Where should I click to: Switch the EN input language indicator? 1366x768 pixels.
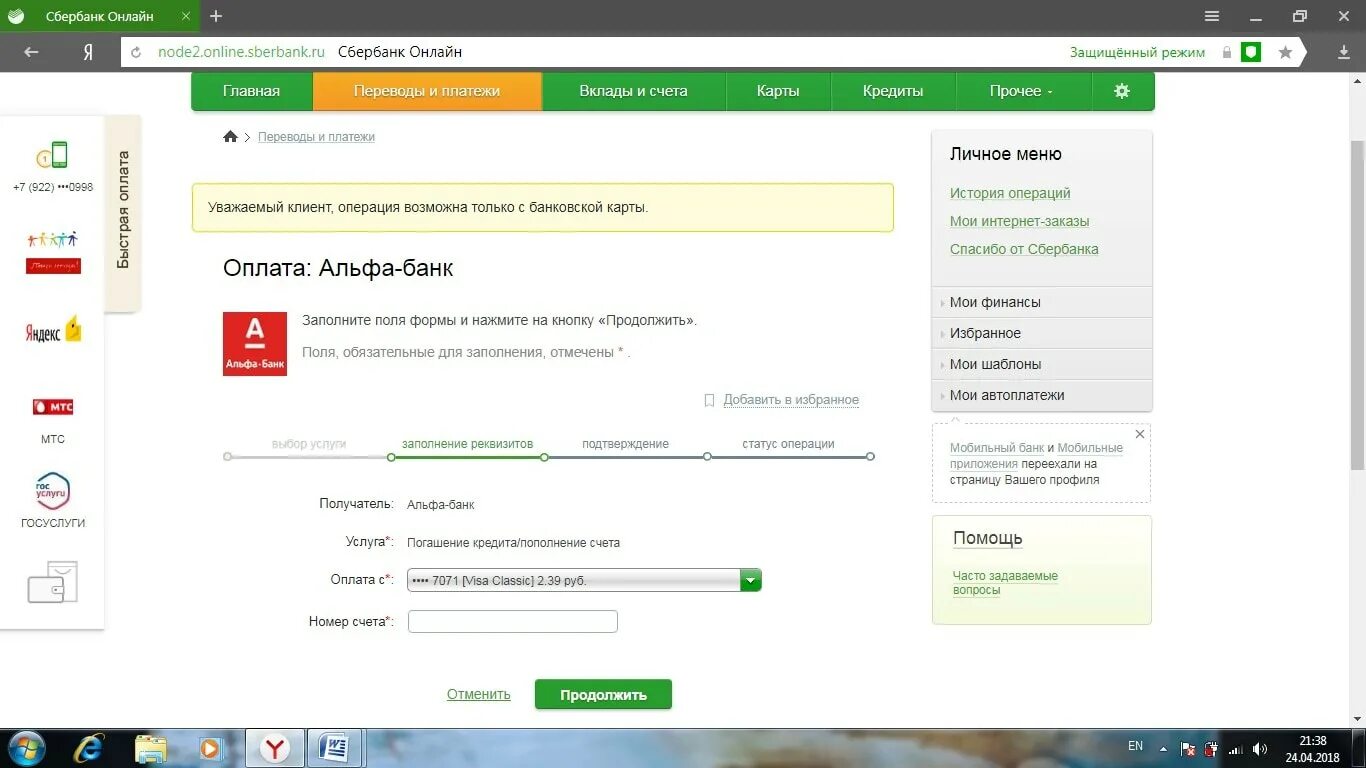pos(1135,746)
